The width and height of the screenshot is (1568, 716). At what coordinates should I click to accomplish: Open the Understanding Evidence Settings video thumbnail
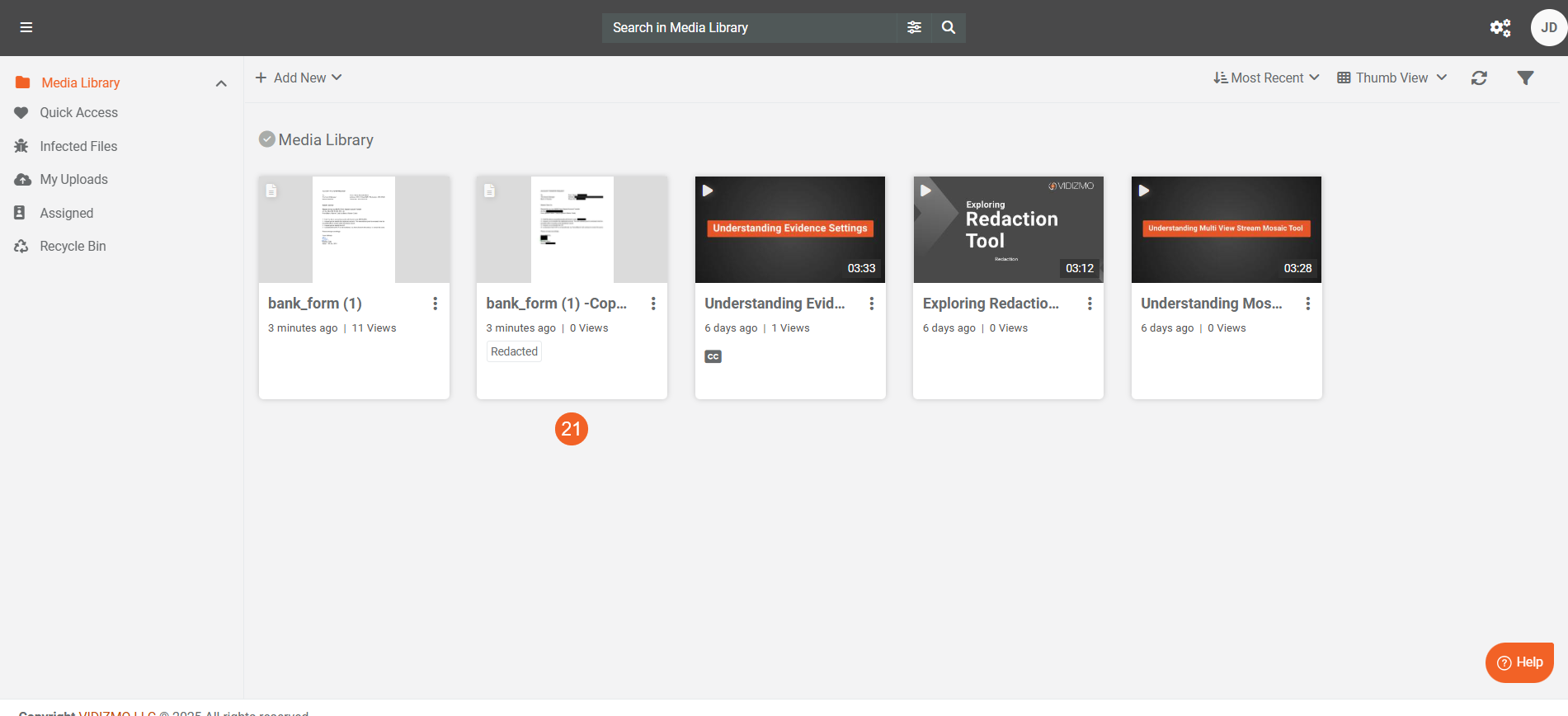789,229
